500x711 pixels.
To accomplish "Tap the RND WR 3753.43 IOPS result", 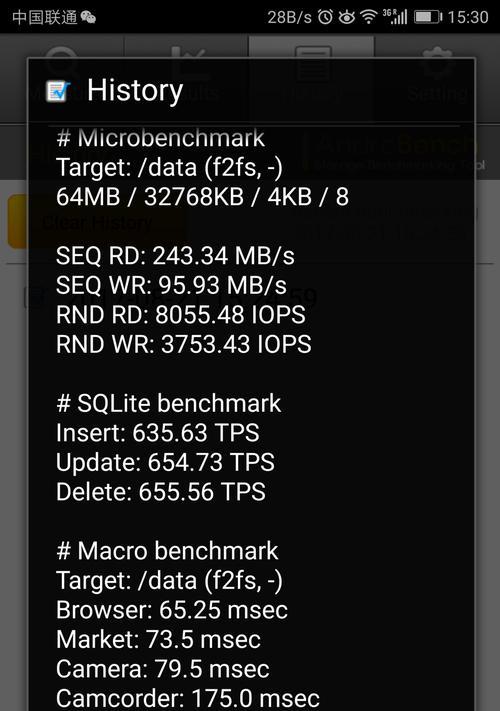I will point(184,345).
